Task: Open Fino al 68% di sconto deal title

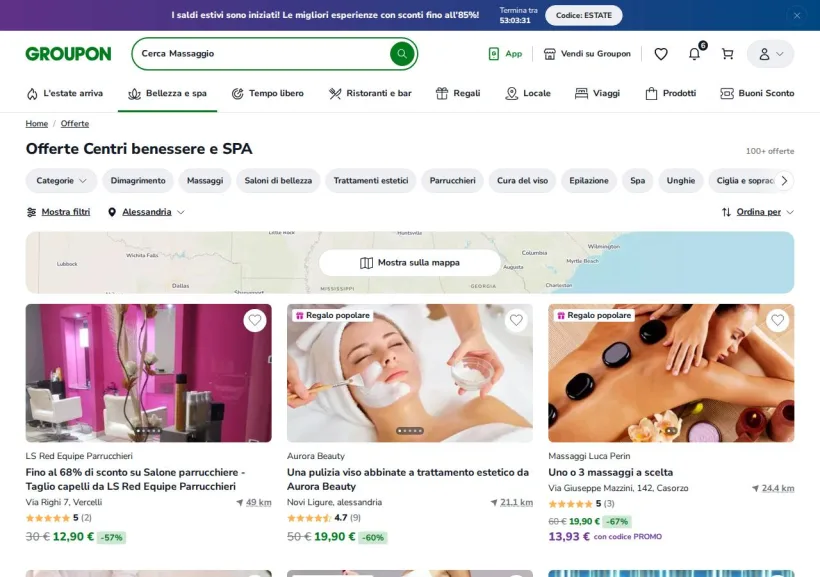Action: click(135, 479)
